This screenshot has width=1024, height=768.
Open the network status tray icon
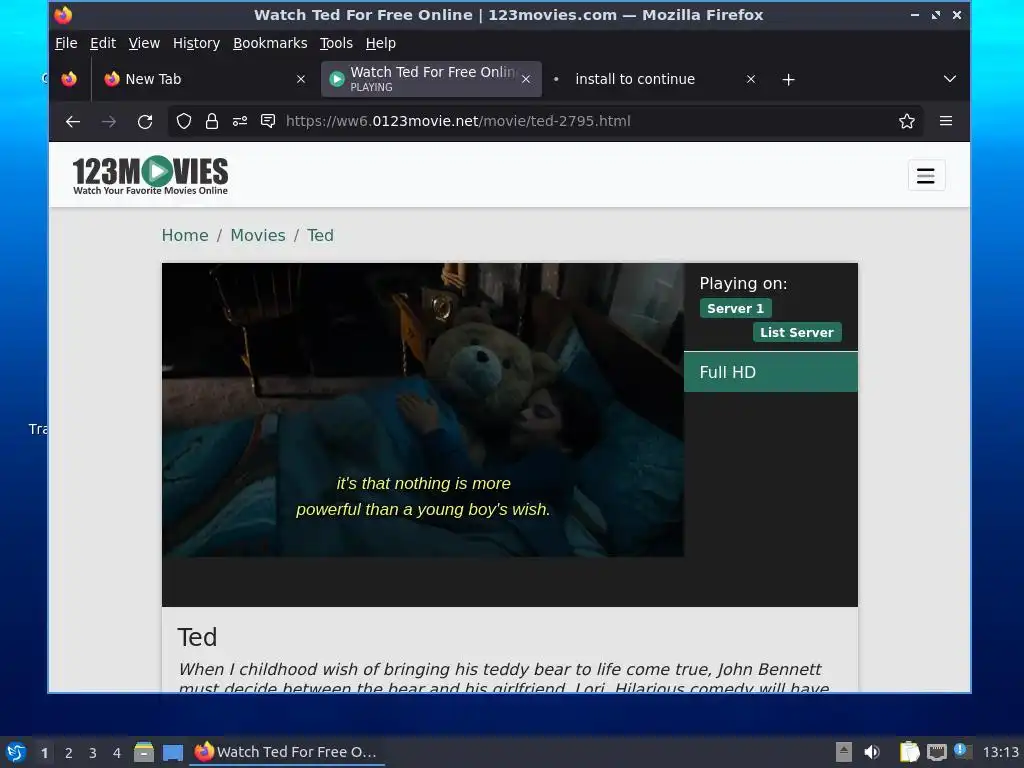pos(936,752)
